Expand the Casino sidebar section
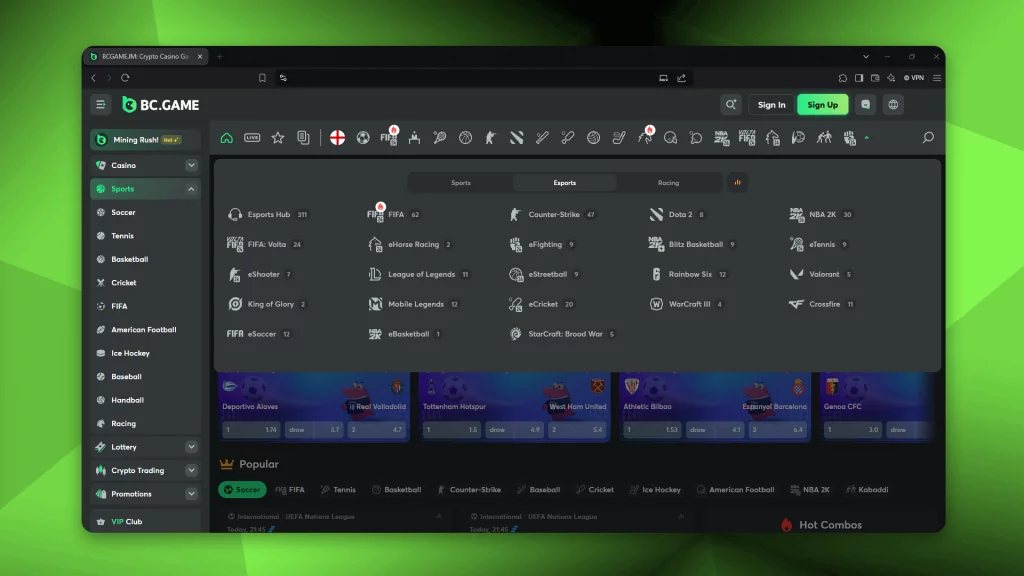The image size is (1024, 576). point(191,165)
